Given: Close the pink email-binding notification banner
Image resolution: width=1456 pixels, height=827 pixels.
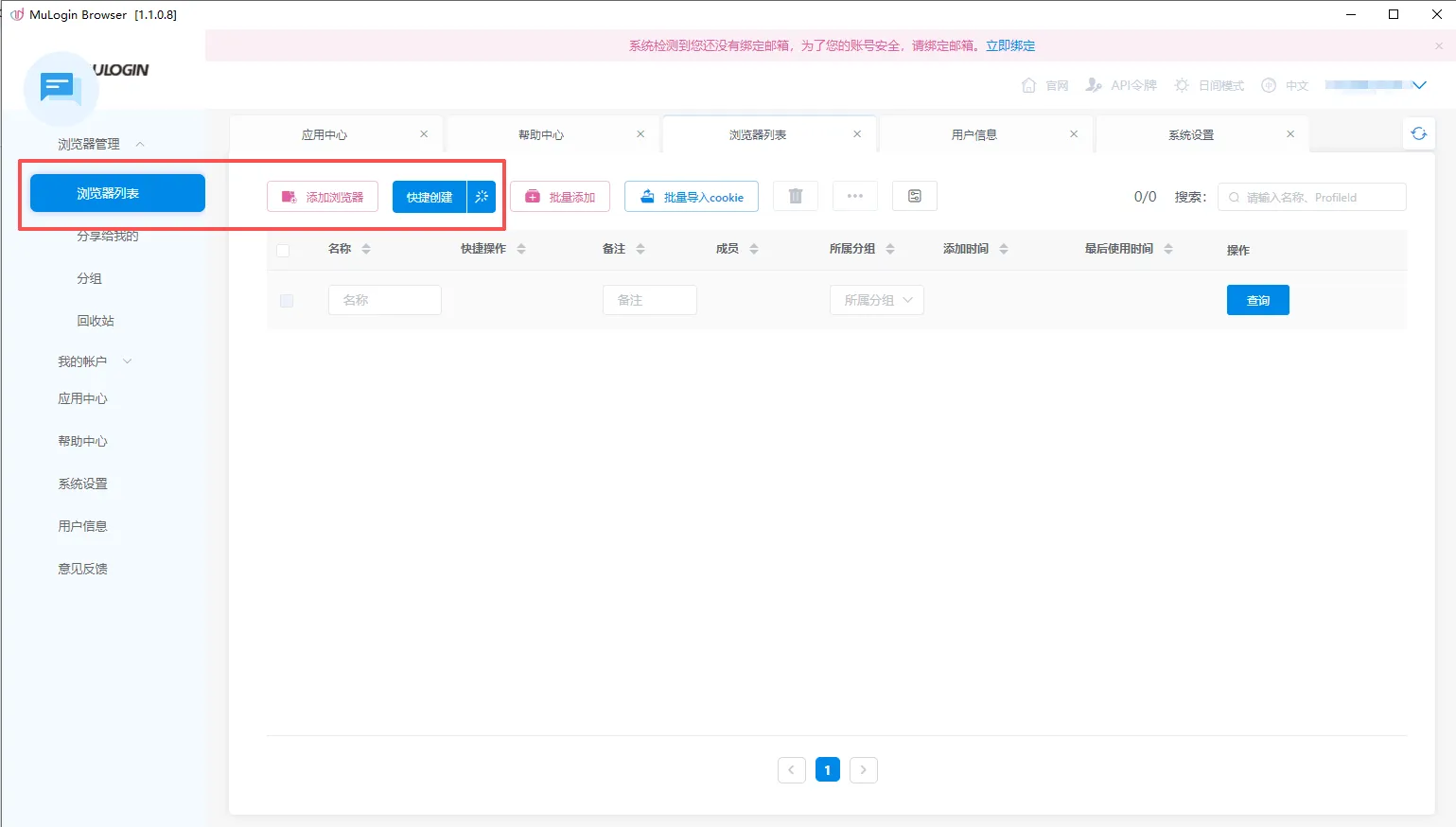Looking at the screenshot, I should click(x=1439, y=45).
